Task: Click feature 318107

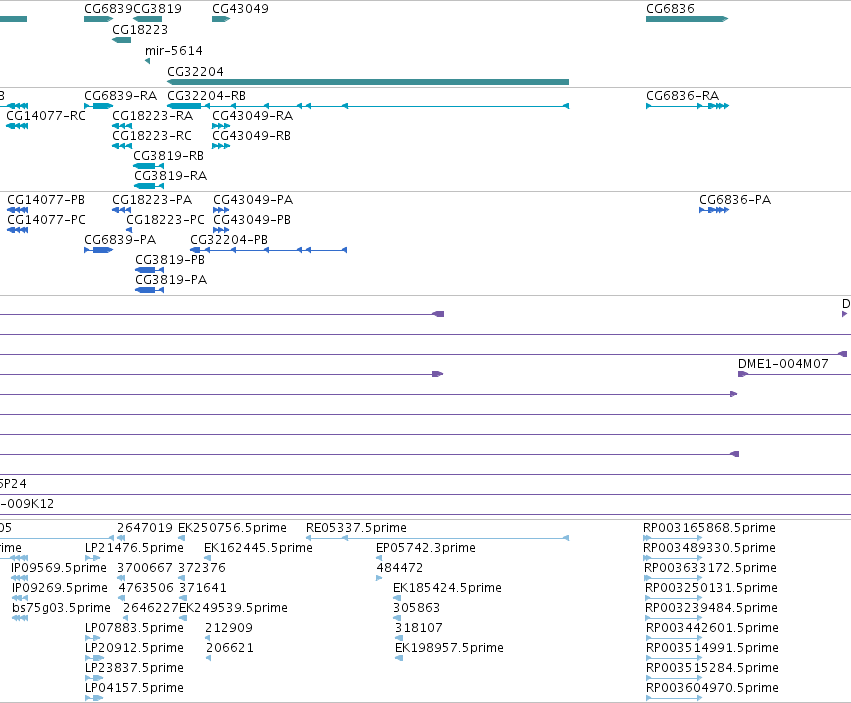Action: coord(399,638)
